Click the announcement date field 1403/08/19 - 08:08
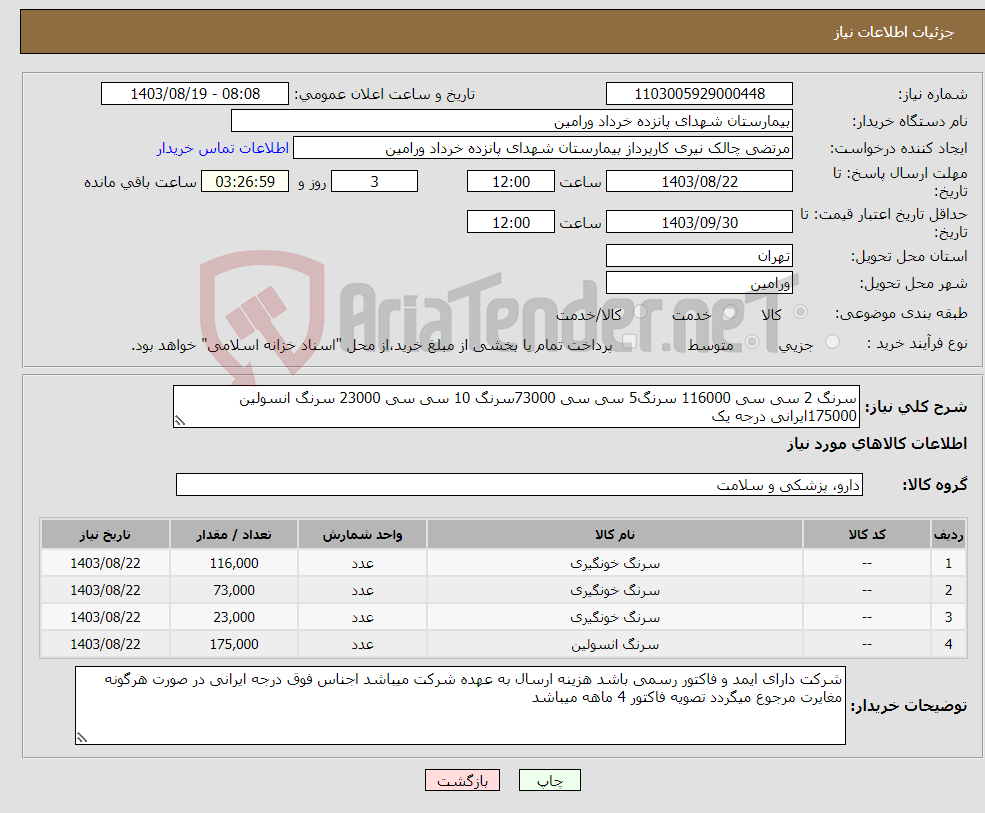985x813 pixels. coord(195,94)
